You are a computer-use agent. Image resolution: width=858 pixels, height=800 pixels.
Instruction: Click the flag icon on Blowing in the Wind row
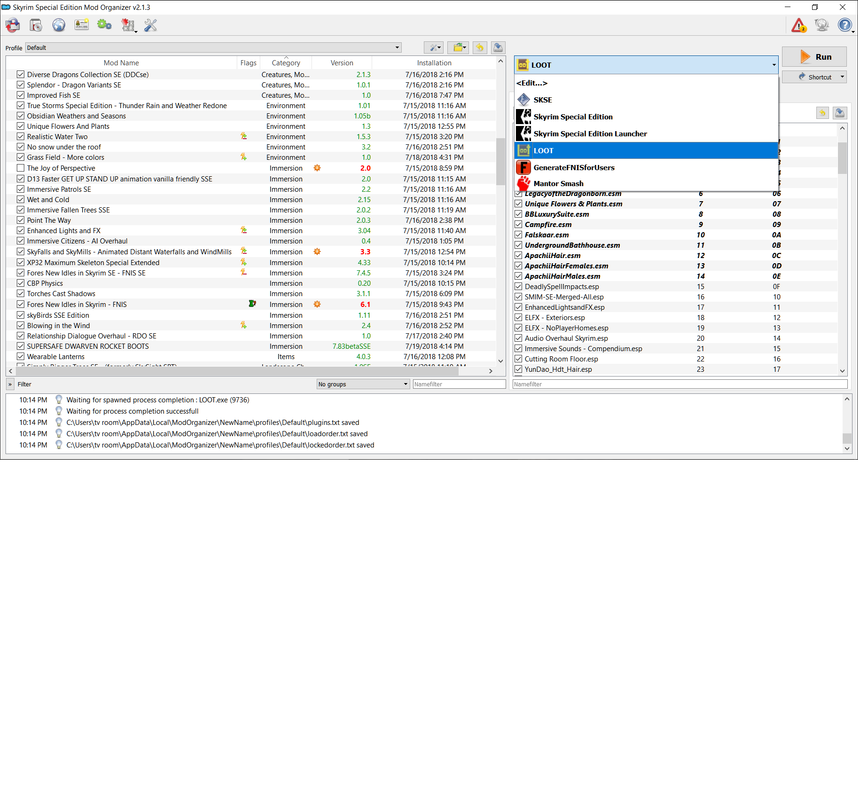click(x=244, y=325)
